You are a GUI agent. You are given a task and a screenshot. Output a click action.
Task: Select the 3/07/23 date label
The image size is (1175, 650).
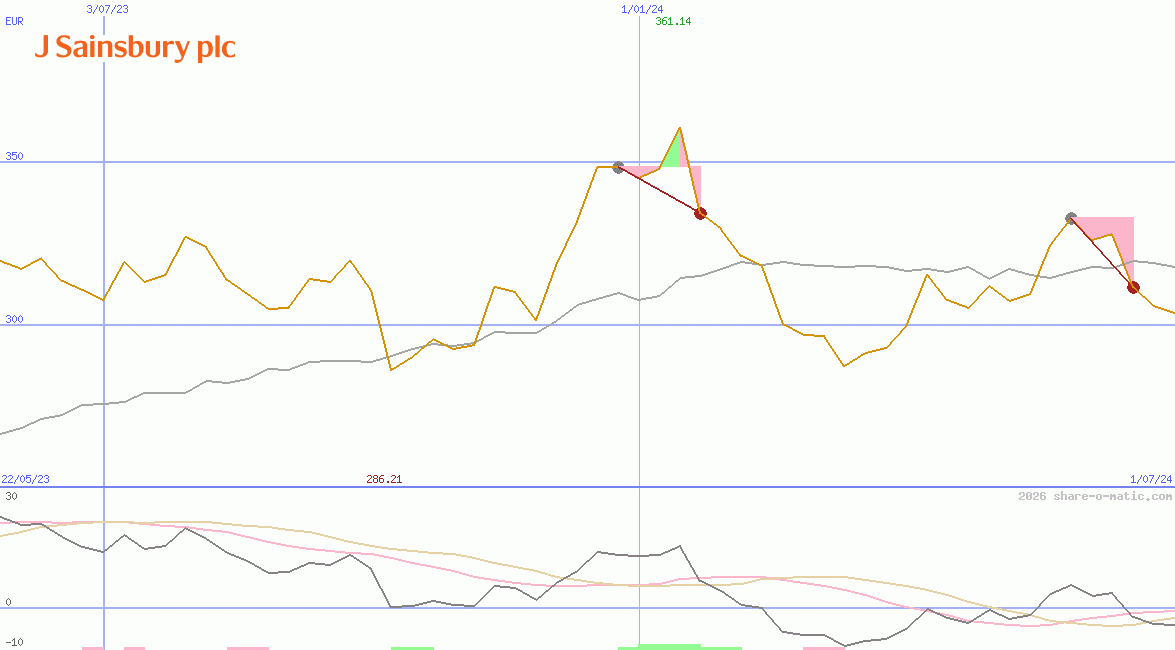click(107, 9)
